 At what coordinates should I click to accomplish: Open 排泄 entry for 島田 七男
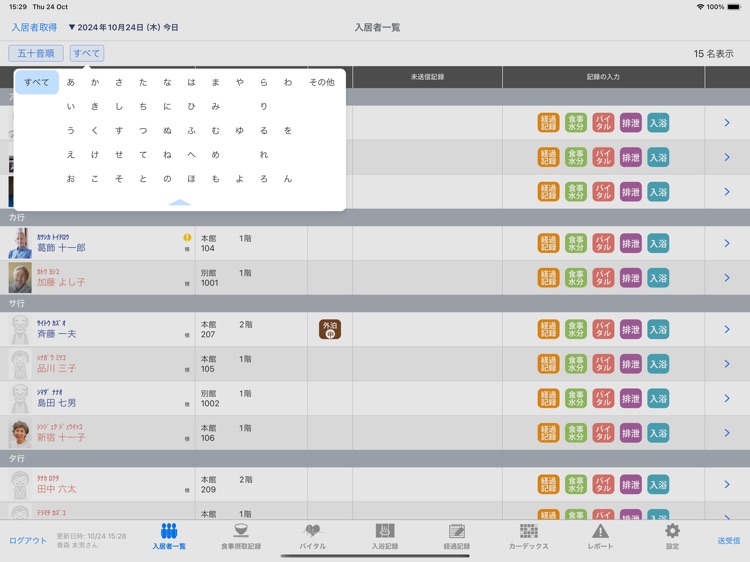[630, 398]
